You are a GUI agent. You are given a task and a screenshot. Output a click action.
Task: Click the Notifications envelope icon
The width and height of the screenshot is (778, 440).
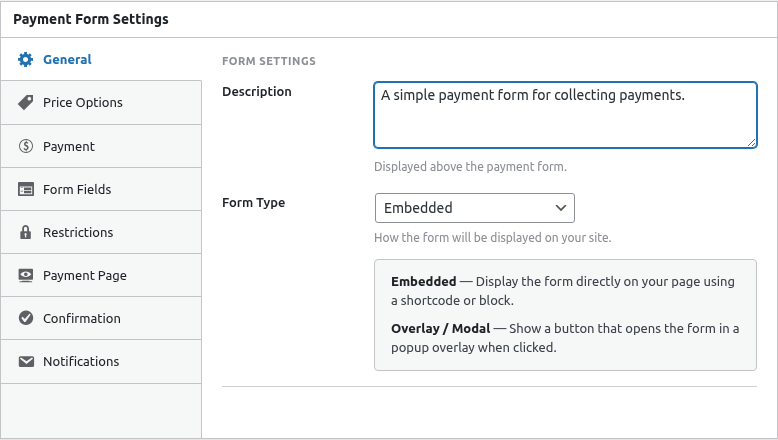pos(26,361)
